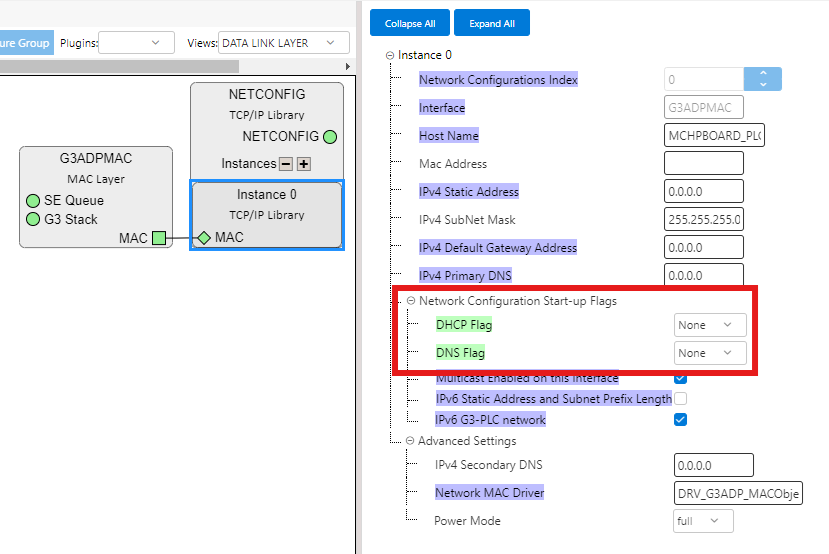829x554 pixels.
Task: Toggle Multicast Enabled on this Interface checkbox
Action: [681, 378]
